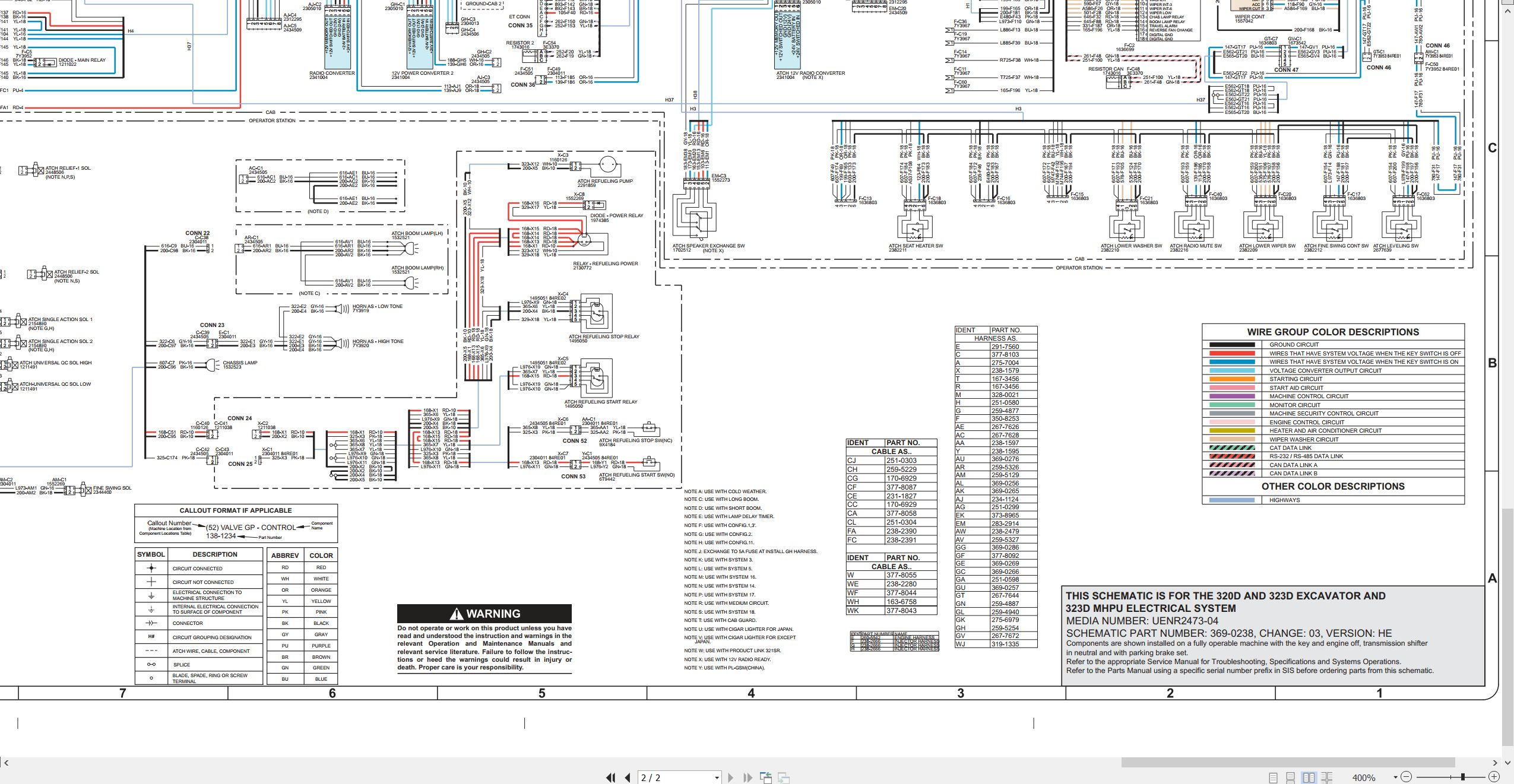
Task: Click the WARNING banner
Action: coord(484,614)
